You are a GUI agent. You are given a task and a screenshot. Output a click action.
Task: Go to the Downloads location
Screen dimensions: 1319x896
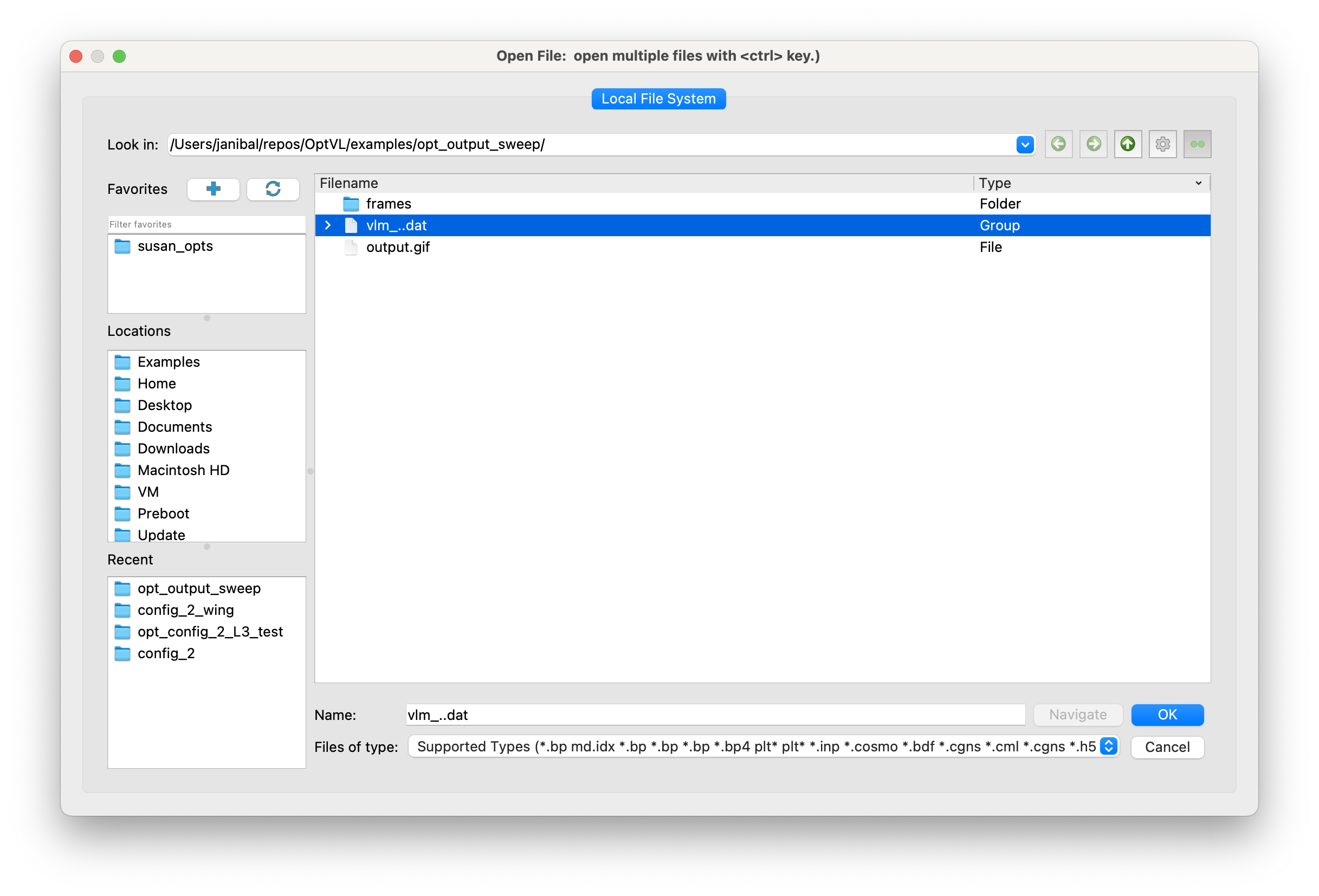coord(206,449)
